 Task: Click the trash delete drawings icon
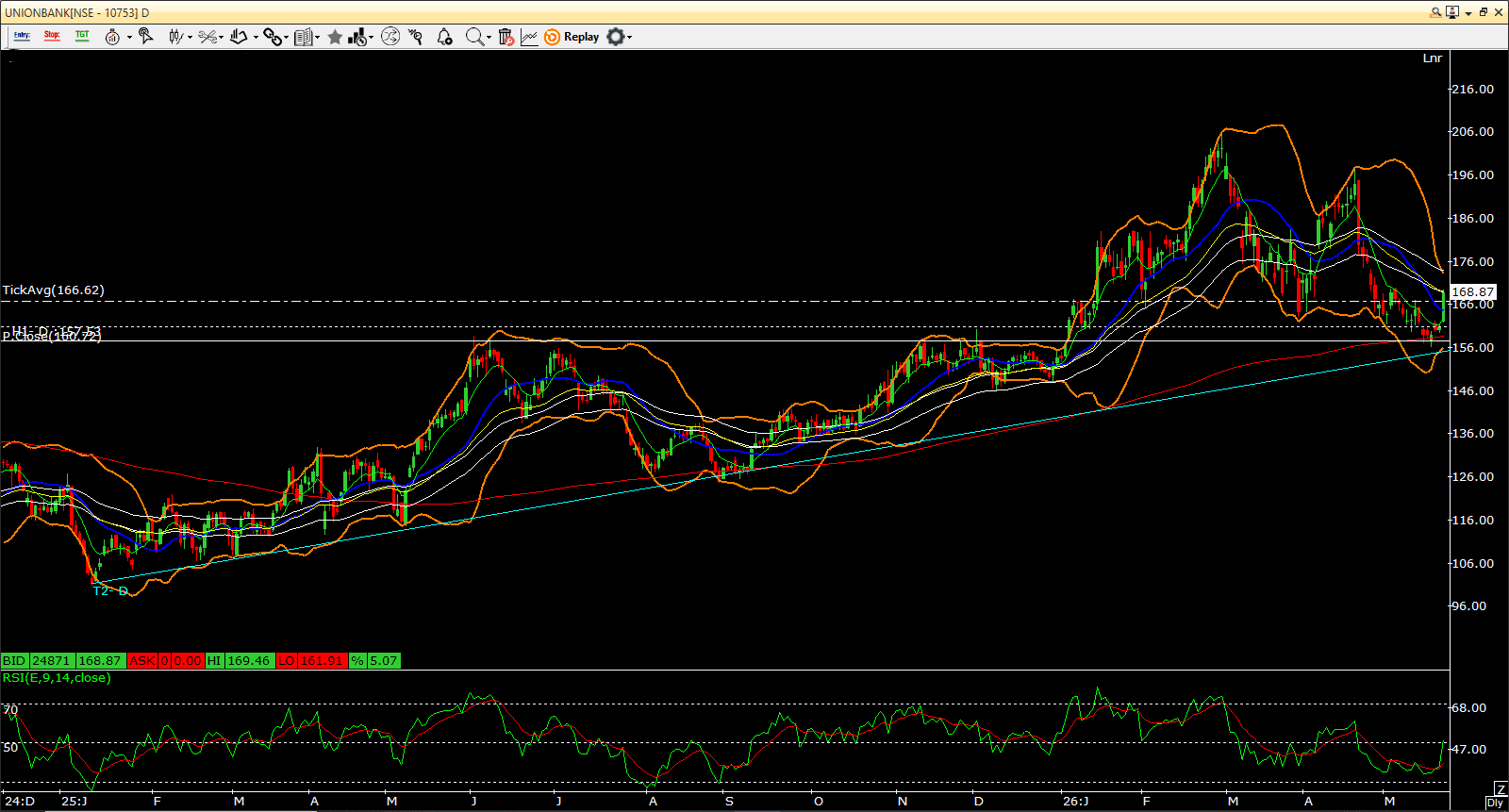click(x=506, y=37)
